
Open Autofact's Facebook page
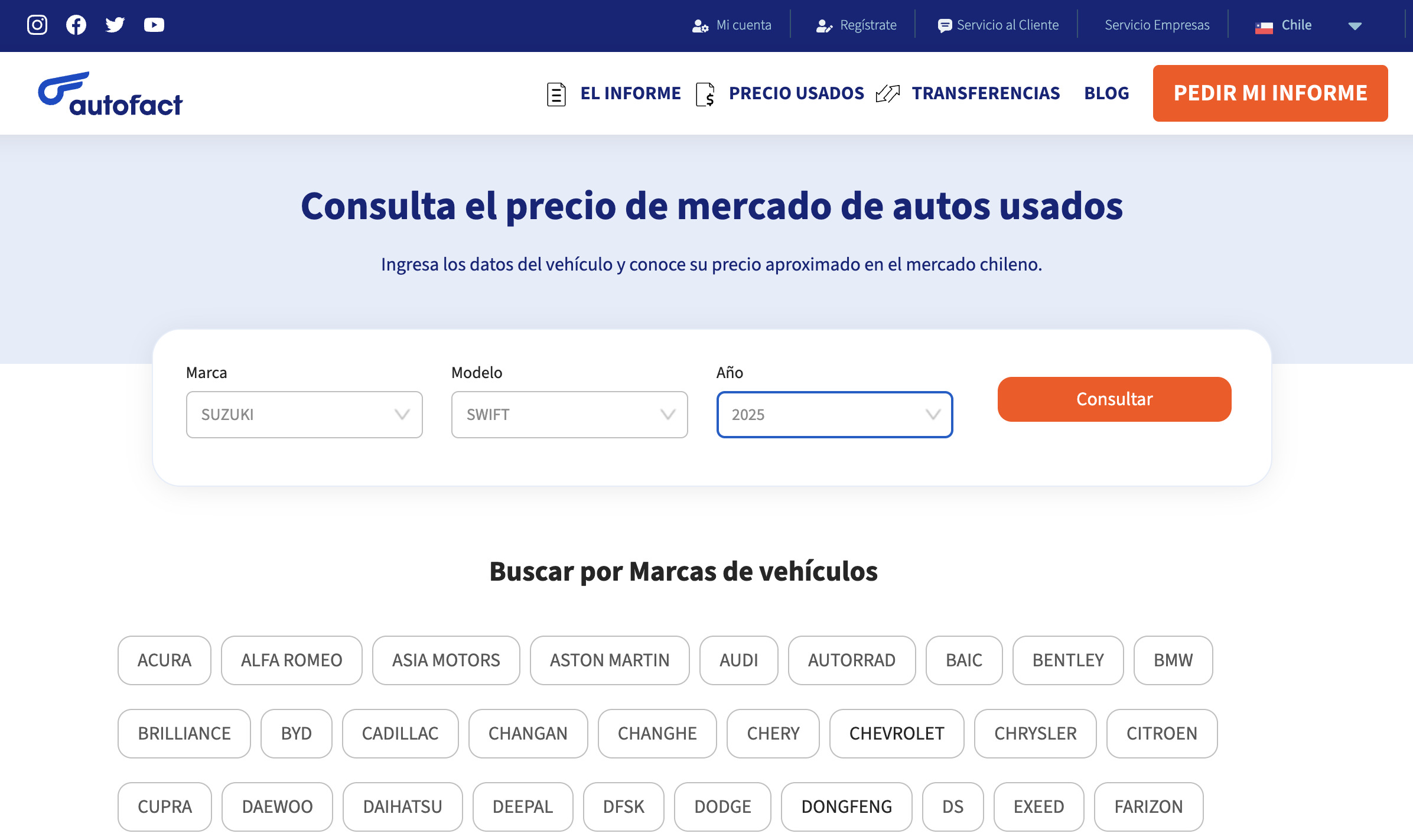(76, 25)
